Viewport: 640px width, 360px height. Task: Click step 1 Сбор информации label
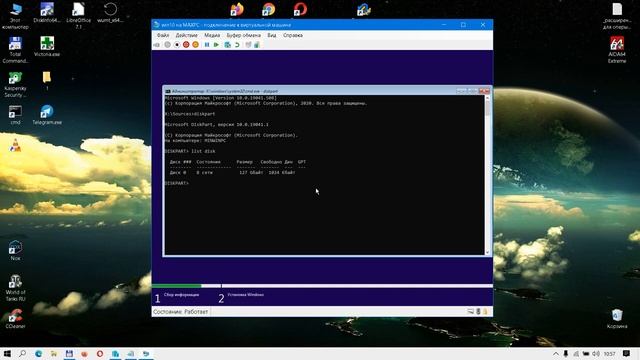[x=181, y=295]
